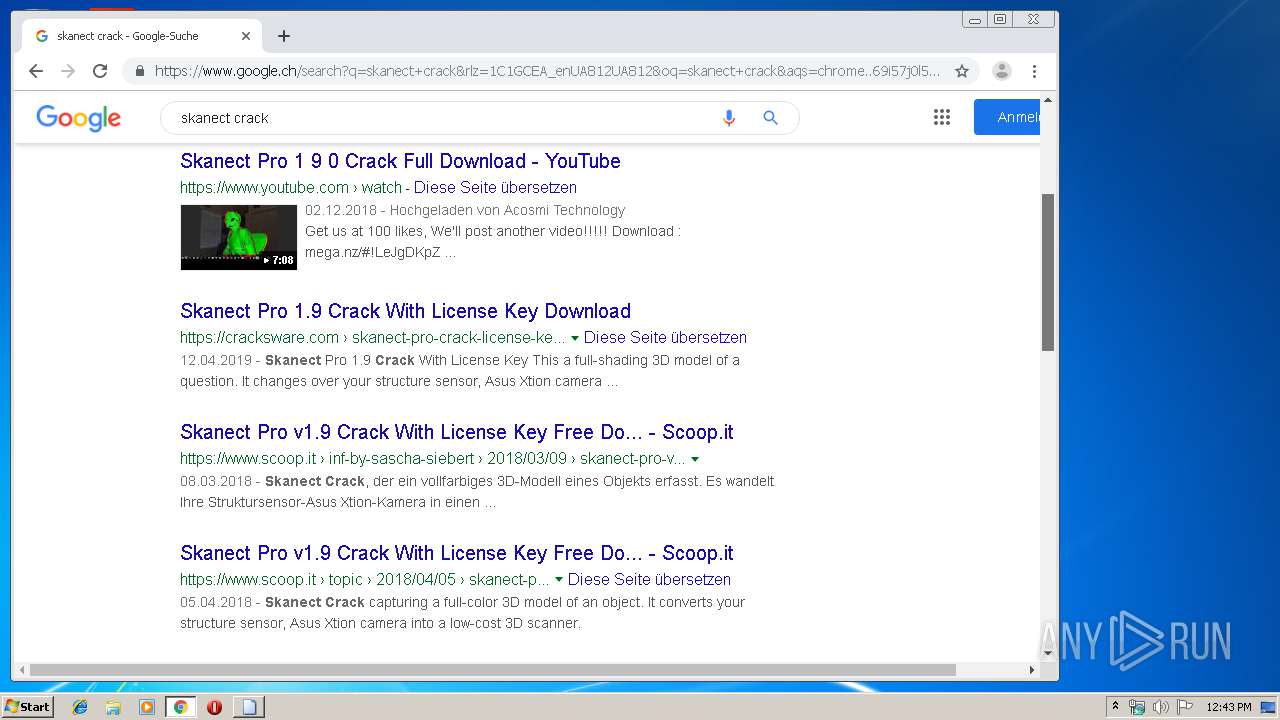Screen dimensions: 1280x720
Task: Click the Anmelden sign-in button
Action: point(1007,118)
